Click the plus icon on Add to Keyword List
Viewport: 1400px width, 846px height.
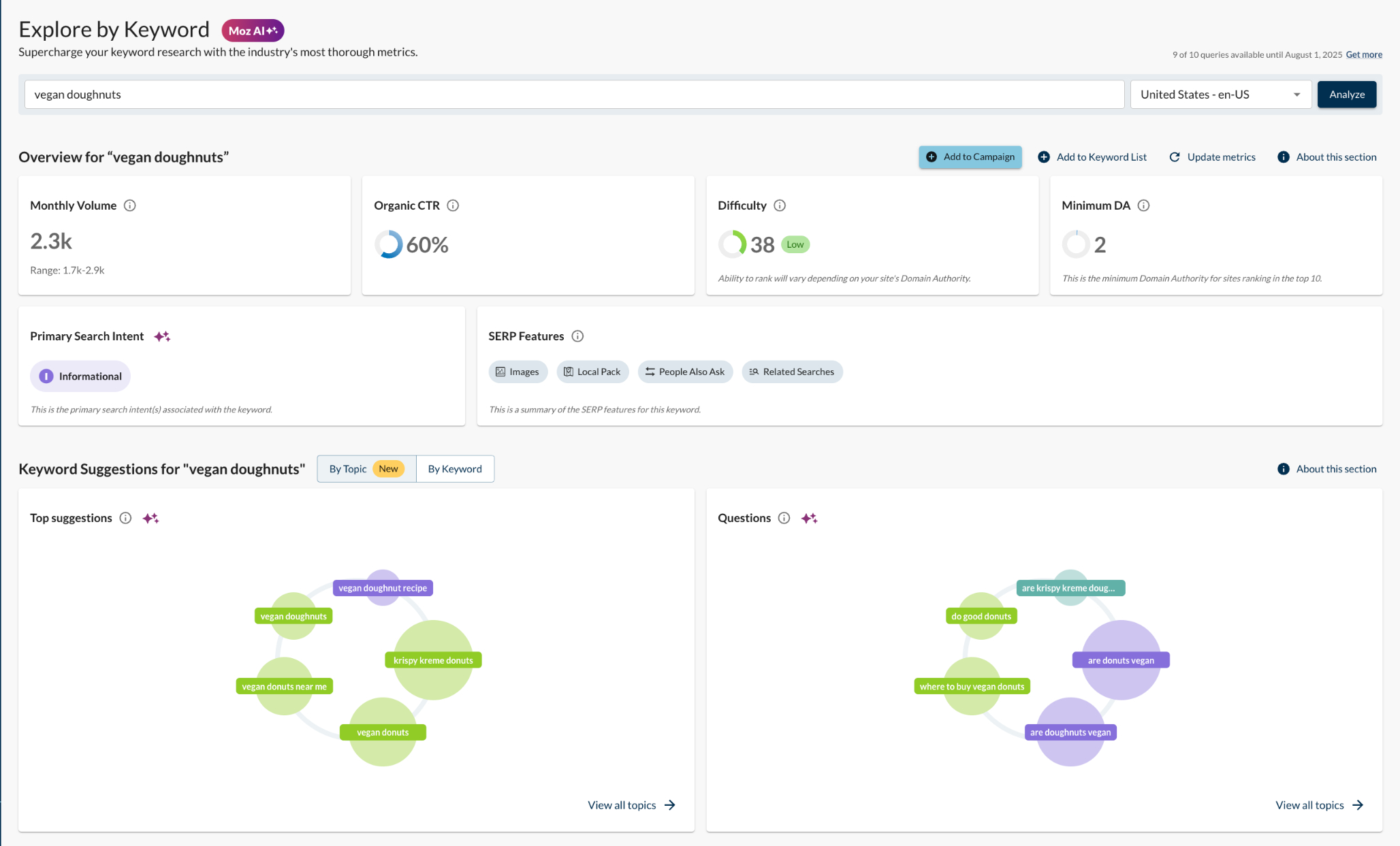pyautogui.click(x=1043, y=157)
